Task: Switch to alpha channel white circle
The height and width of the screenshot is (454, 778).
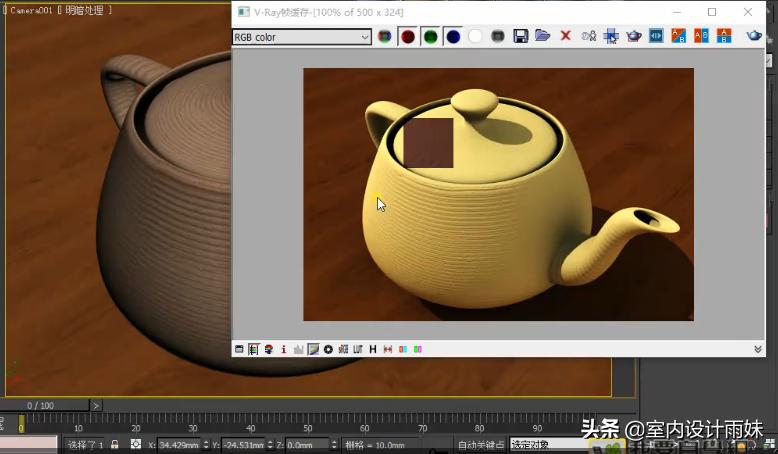Action: pos(476,37)
